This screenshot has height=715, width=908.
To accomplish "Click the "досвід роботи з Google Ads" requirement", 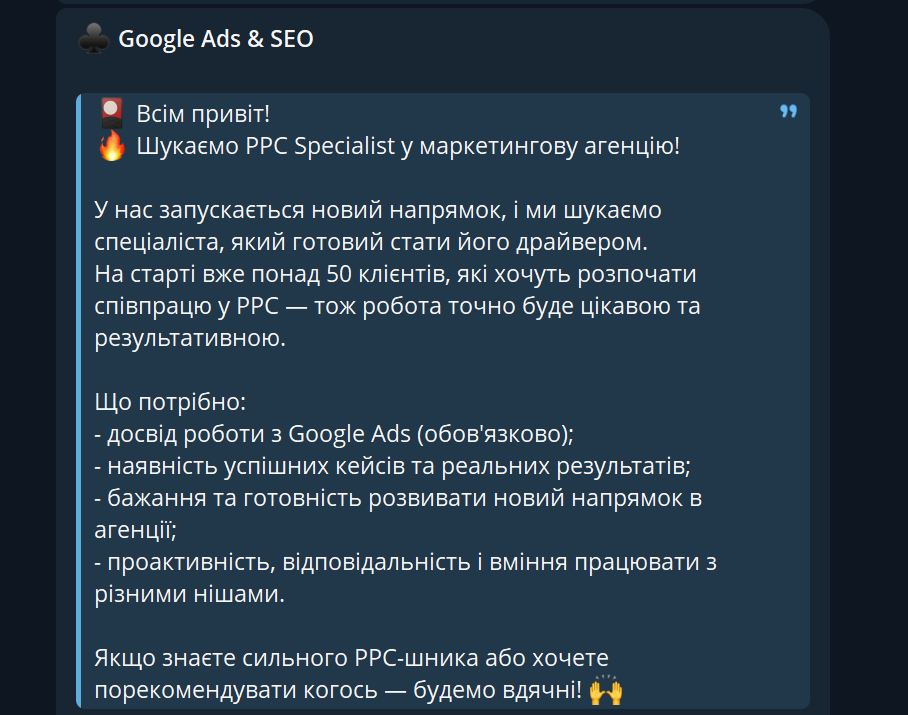I will pos(334,434).
